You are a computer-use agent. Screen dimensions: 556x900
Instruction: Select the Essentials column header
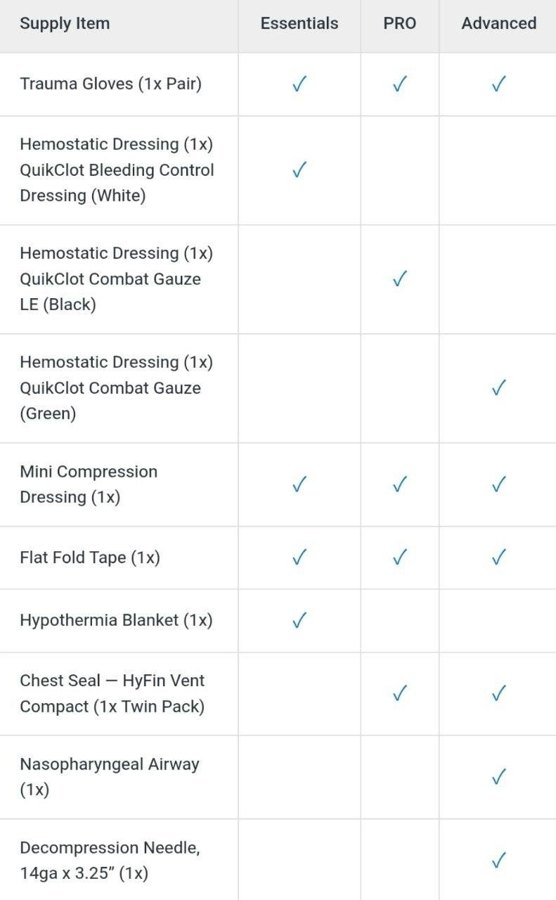[300, 24]
